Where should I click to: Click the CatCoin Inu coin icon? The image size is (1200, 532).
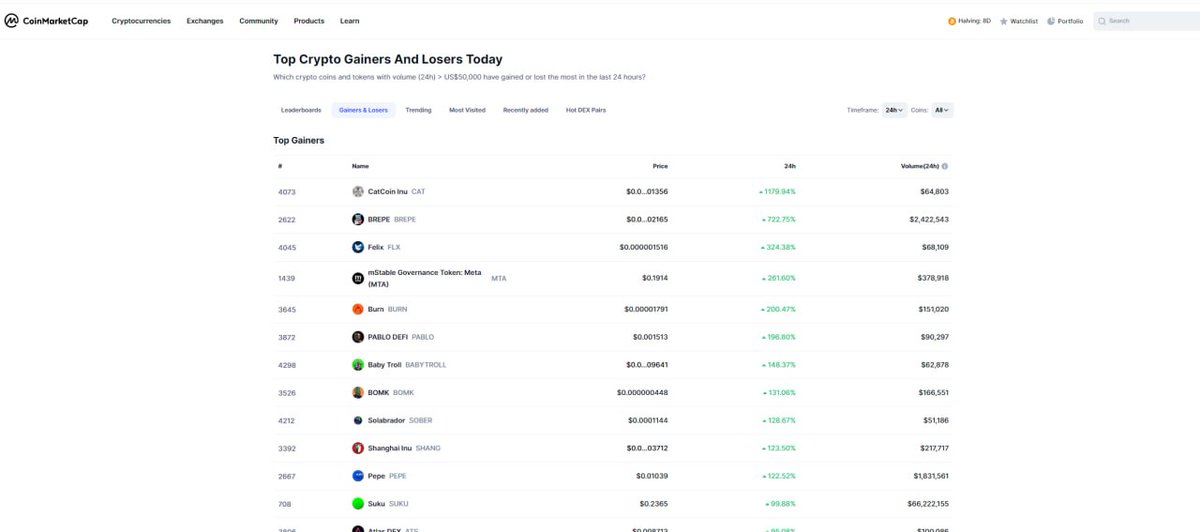point(358,191)
